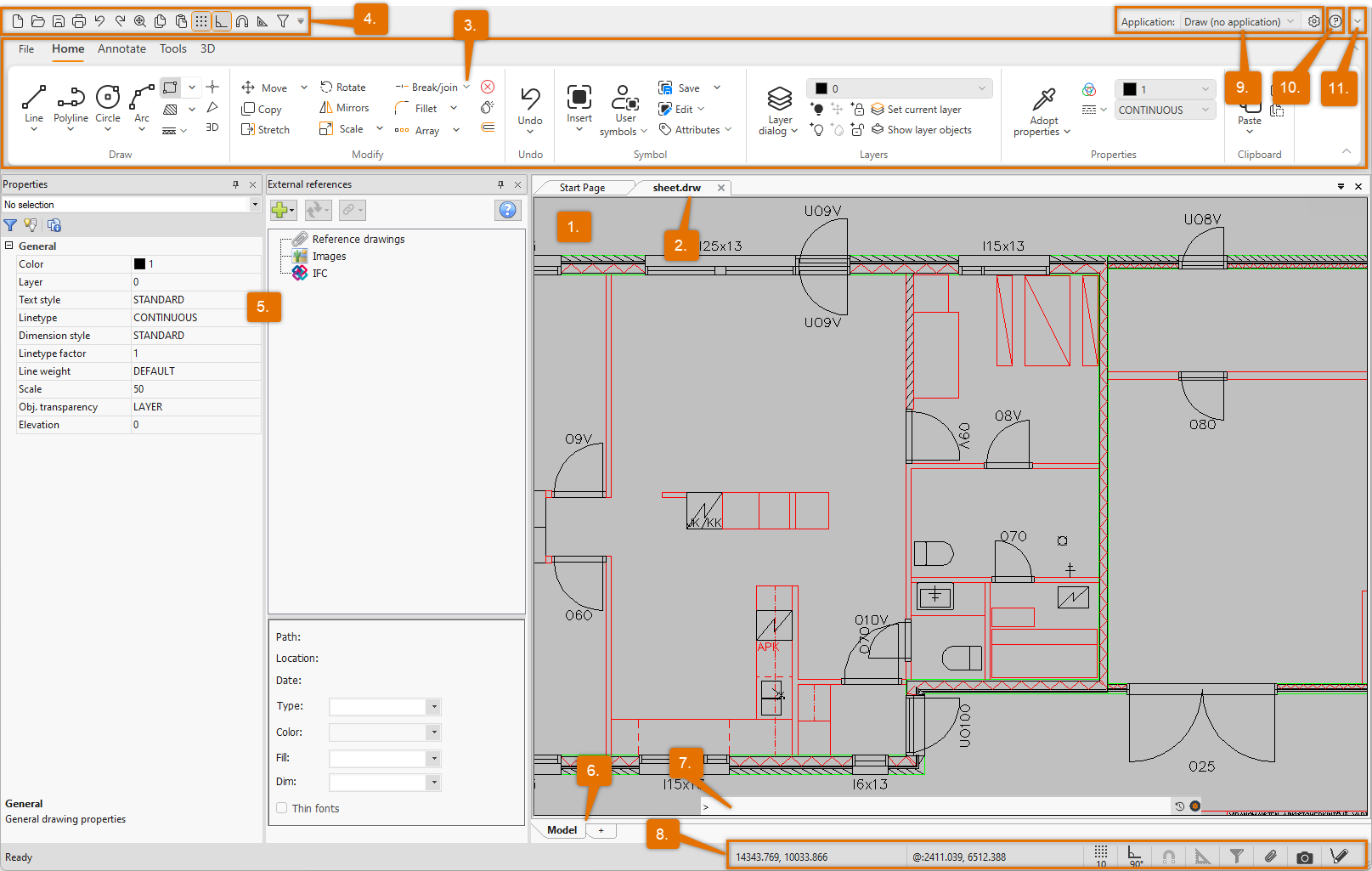Image resolution: width=1372 pixels, height=871 pixels.
Task: Open the Application selection dropdown
Action: pos(1239,22)
